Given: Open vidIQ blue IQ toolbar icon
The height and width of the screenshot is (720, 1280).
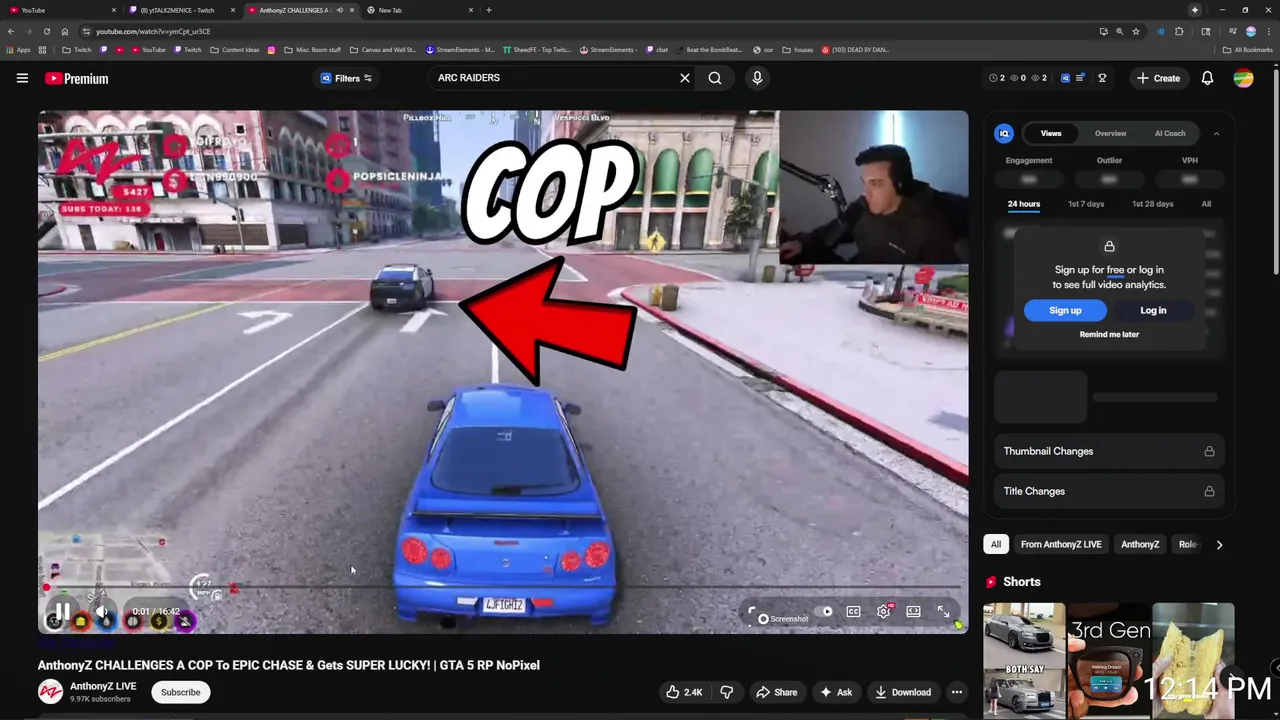Looking at the screenshot, I should 1066,78.
